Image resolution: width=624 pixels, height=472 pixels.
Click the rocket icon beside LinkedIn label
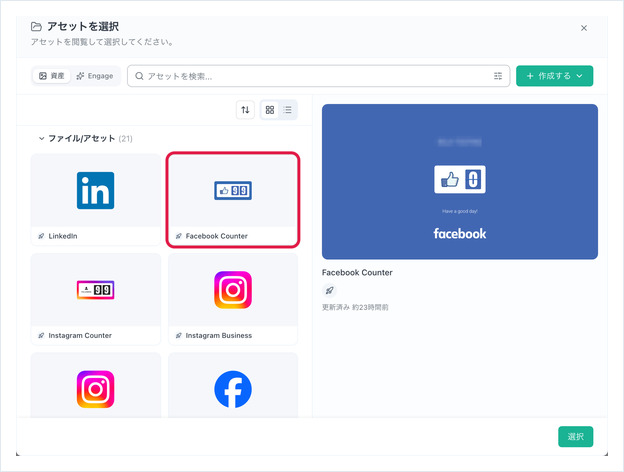point(41,236)
